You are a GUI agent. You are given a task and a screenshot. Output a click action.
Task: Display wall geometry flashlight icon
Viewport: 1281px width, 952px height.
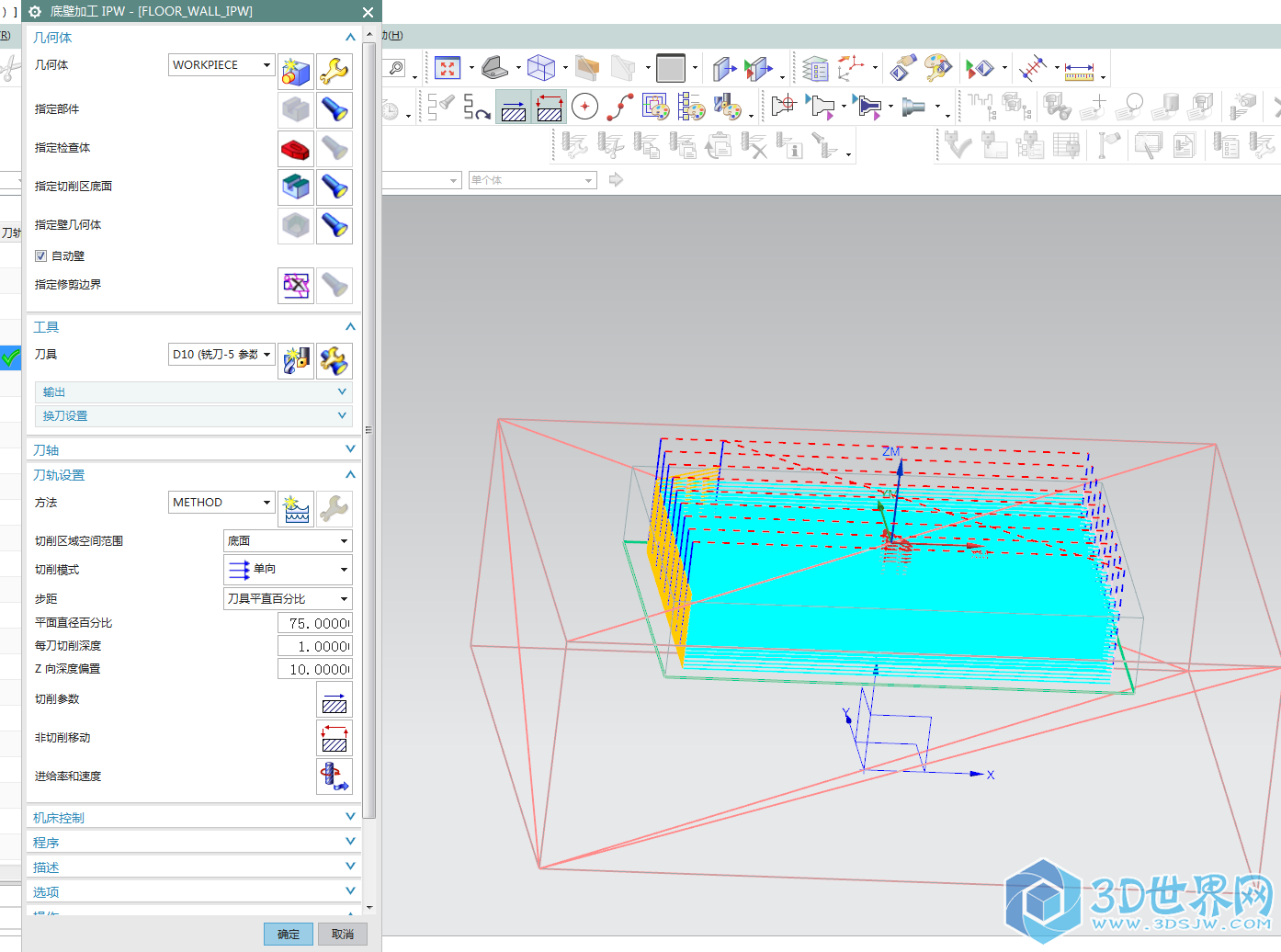click(x=334, y=225)
